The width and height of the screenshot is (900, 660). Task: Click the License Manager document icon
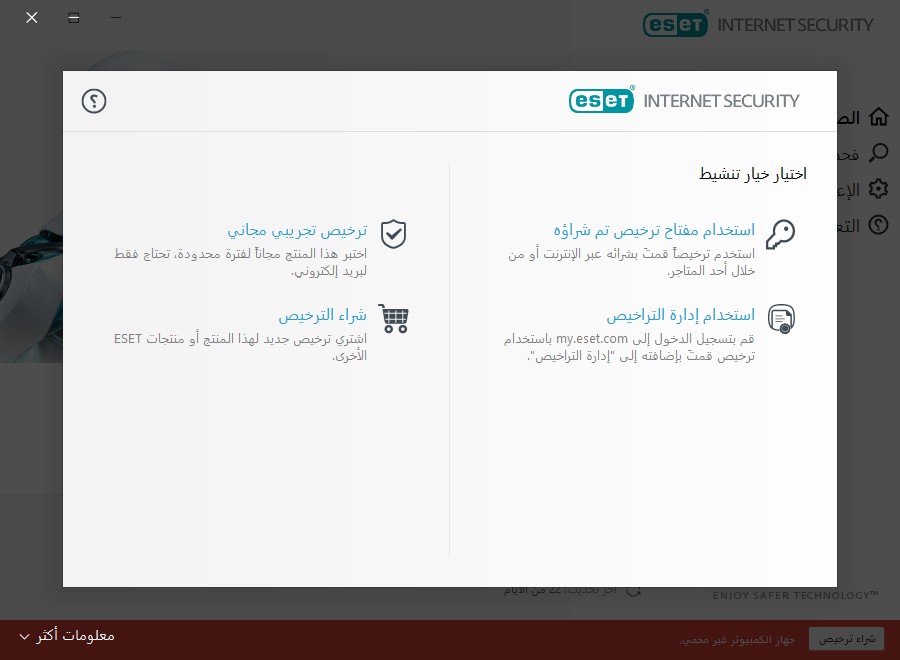click(781, 319)
